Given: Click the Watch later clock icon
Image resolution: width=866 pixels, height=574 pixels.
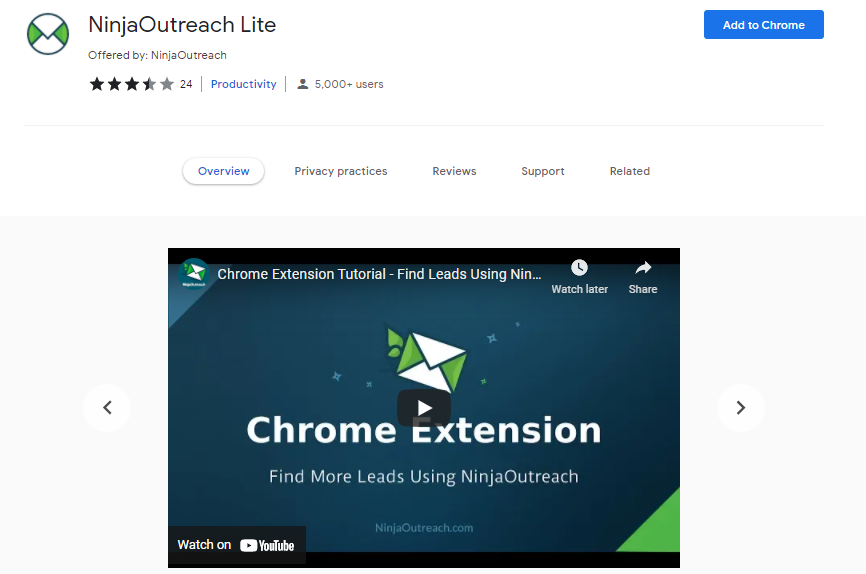Looking at the screenshot, I should [x=579, y=268].
